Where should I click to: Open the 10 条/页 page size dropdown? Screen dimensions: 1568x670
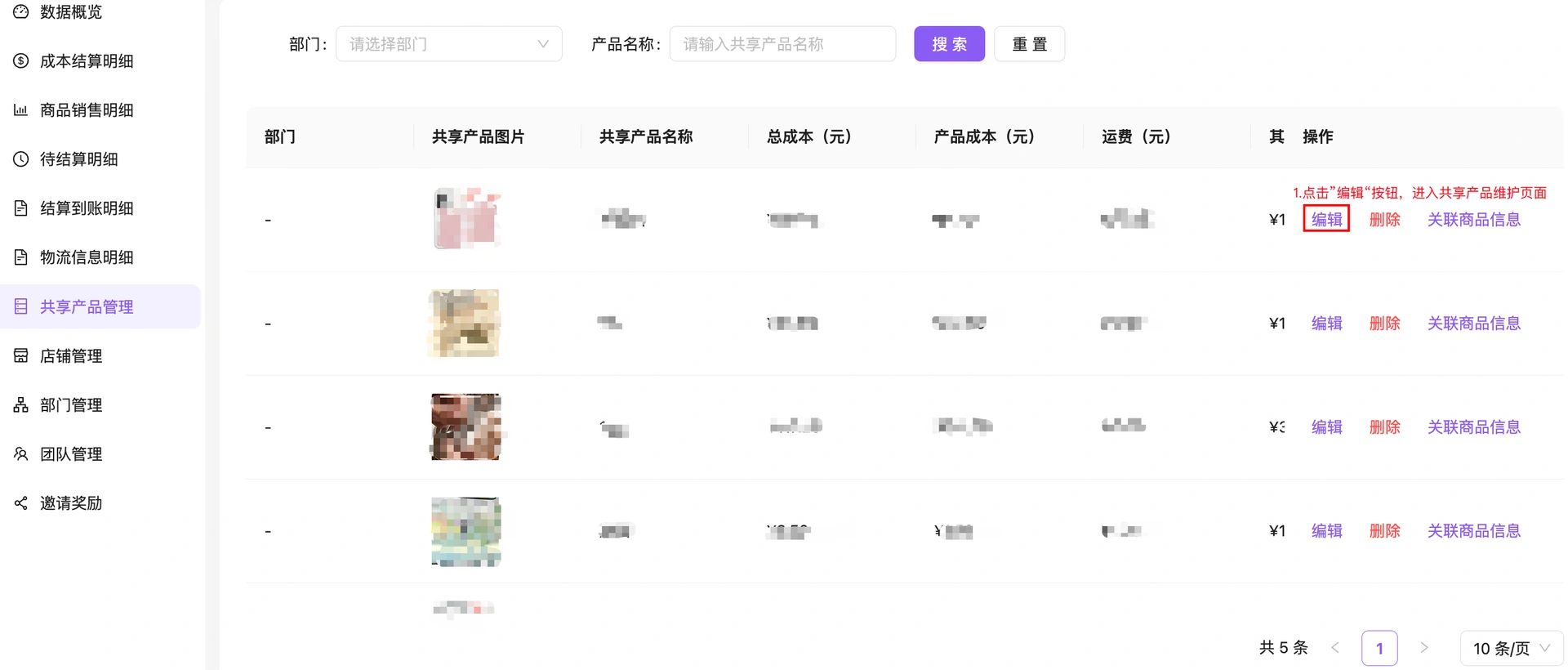[1512, 648]
